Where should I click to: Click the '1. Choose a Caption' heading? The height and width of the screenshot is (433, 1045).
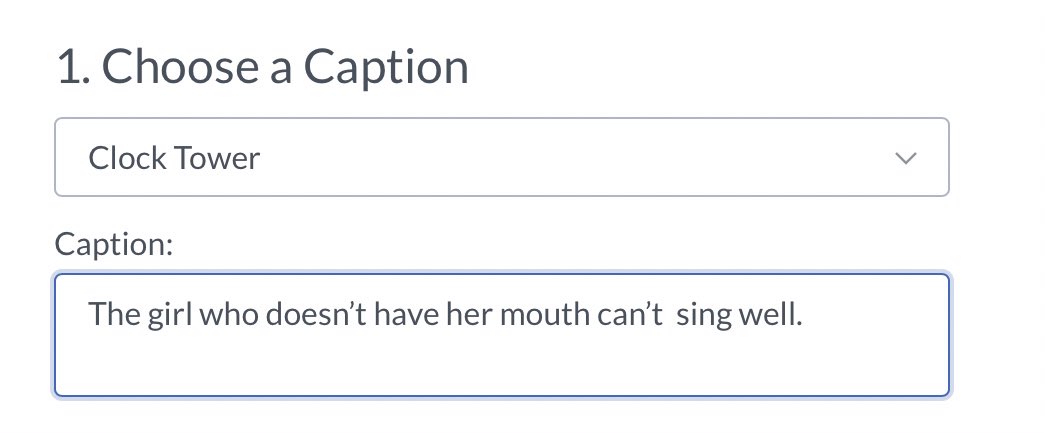pos(262,67)
